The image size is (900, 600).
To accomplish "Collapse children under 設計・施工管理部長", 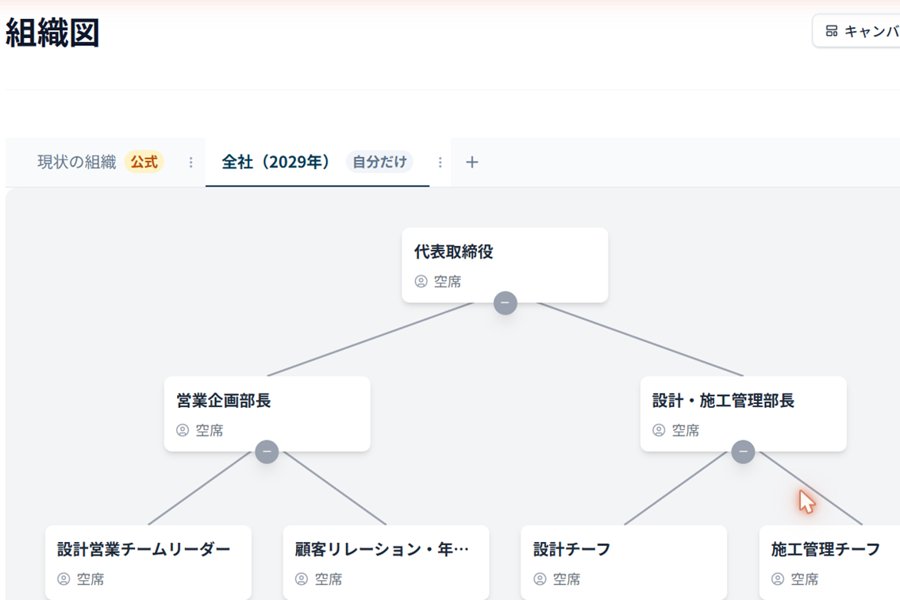I will [743, 452].
